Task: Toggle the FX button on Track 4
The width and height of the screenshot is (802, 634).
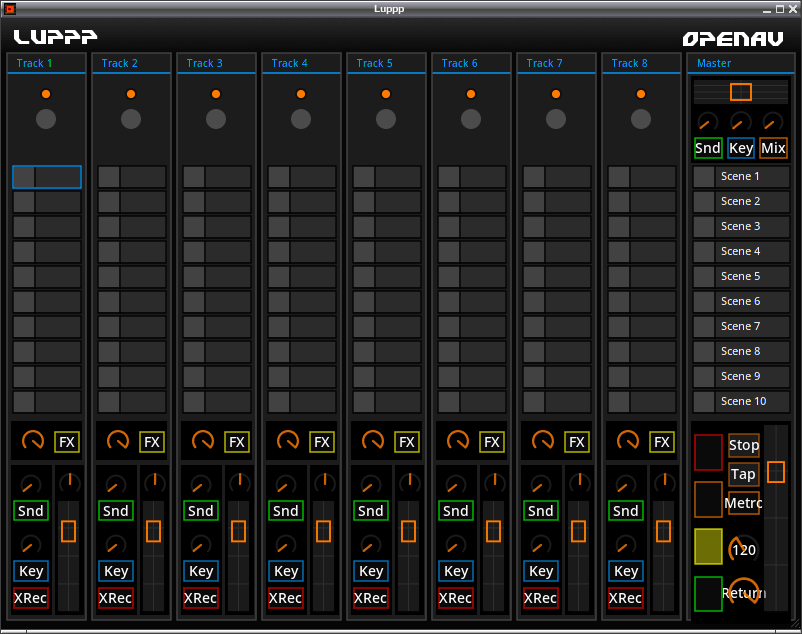Action: click(322, 442)
